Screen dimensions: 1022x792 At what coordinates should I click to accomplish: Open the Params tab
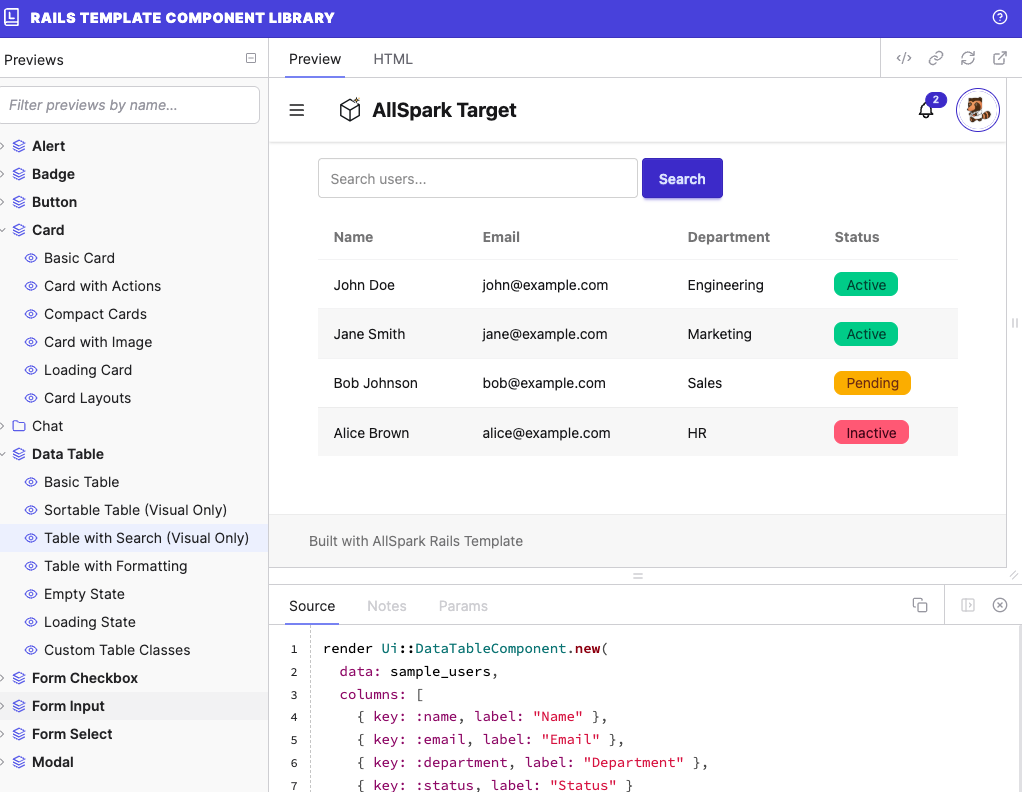coord(463,605)
